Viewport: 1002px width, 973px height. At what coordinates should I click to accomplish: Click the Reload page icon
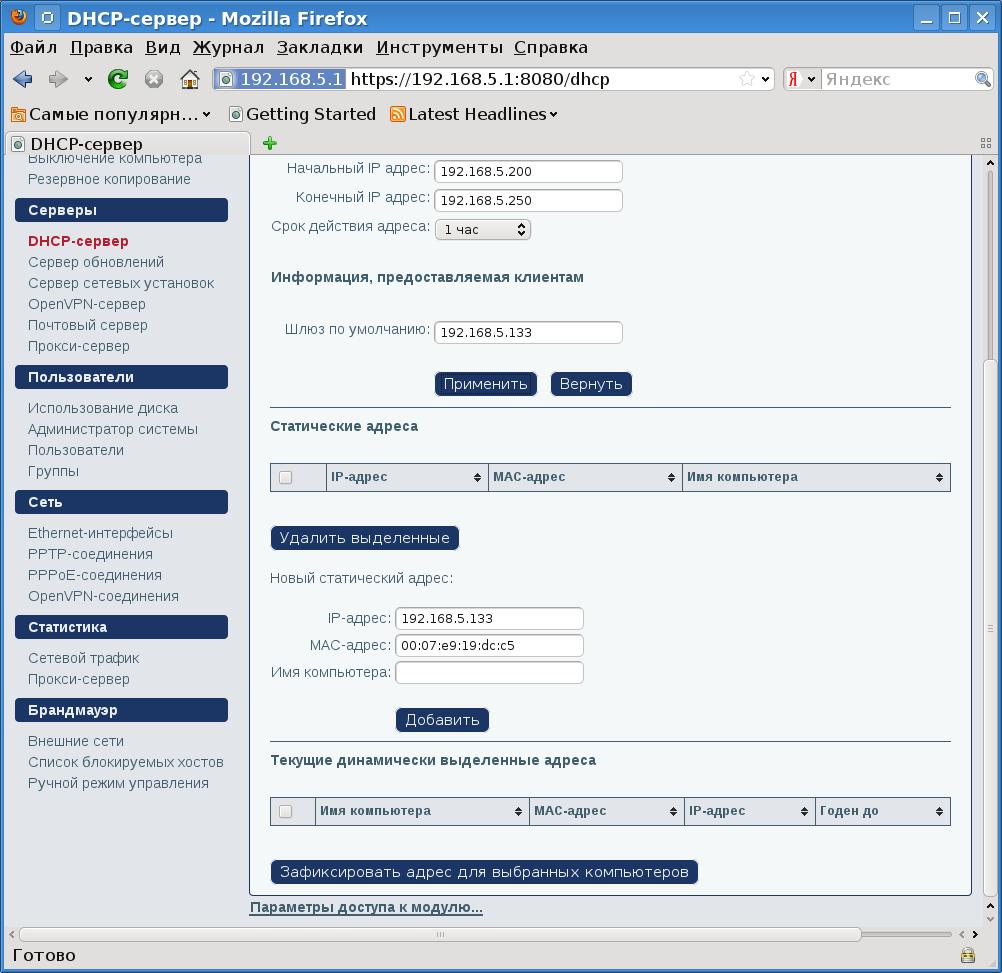click(x=118, y=79)
